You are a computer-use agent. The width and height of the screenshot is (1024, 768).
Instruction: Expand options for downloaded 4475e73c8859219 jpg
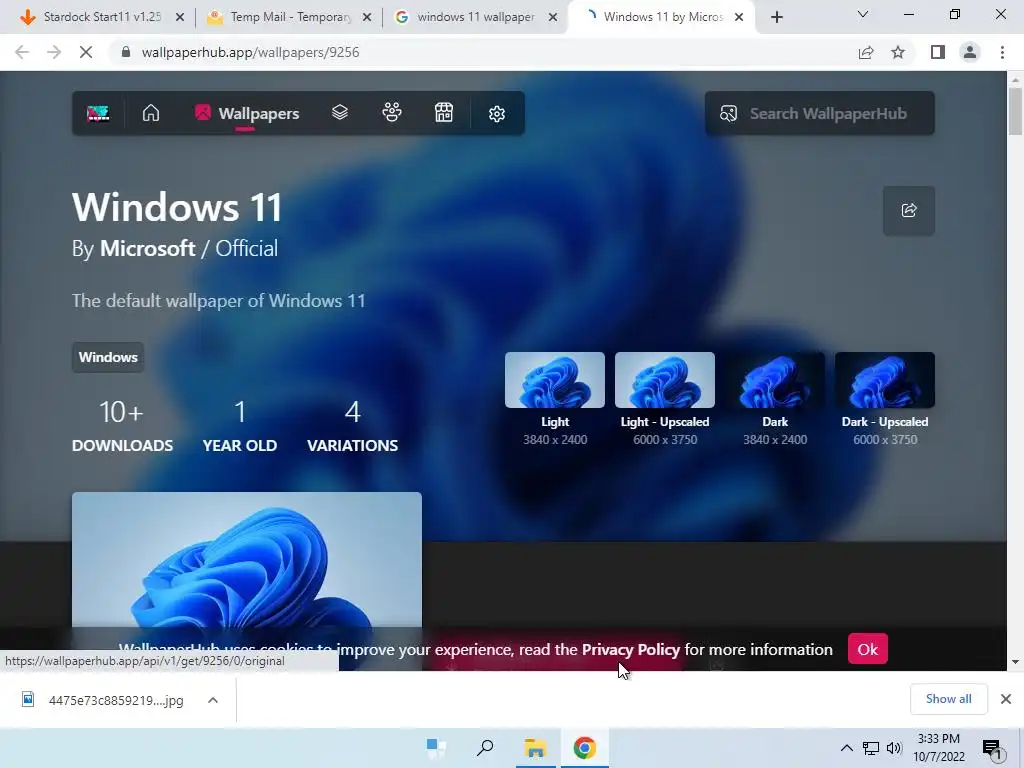click(213, 700)
